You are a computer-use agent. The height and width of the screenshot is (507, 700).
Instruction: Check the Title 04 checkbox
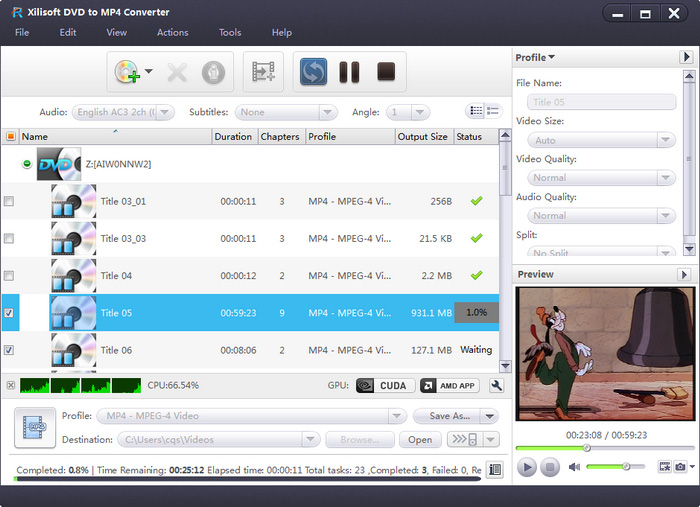pyautogui.click(x=9, y=275)
